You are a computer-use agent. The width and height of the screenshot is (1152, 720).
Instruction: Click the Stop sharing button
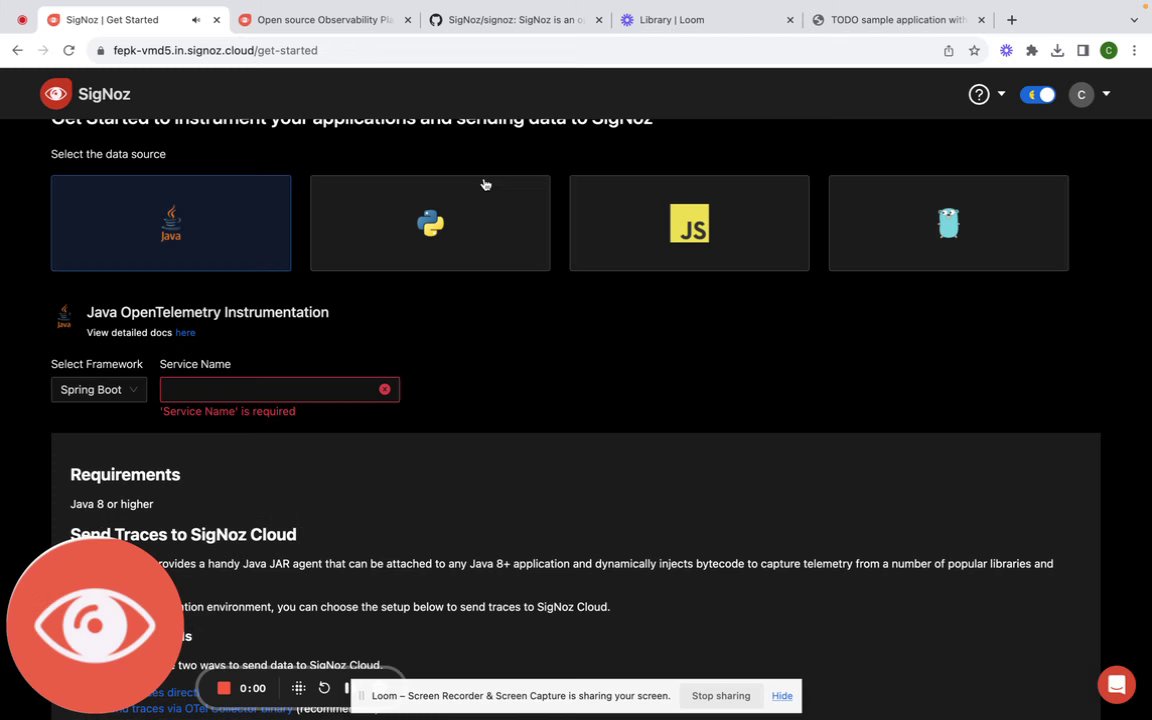click(721, 696)
